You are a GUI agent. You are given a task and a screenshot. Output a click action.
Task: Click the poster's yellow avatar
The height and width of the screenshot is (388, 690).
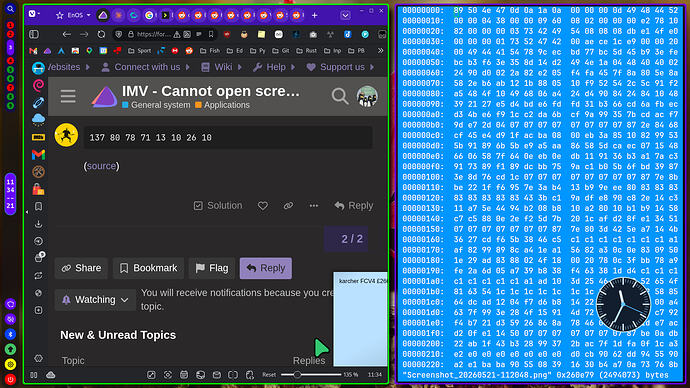tap(66, 135)
